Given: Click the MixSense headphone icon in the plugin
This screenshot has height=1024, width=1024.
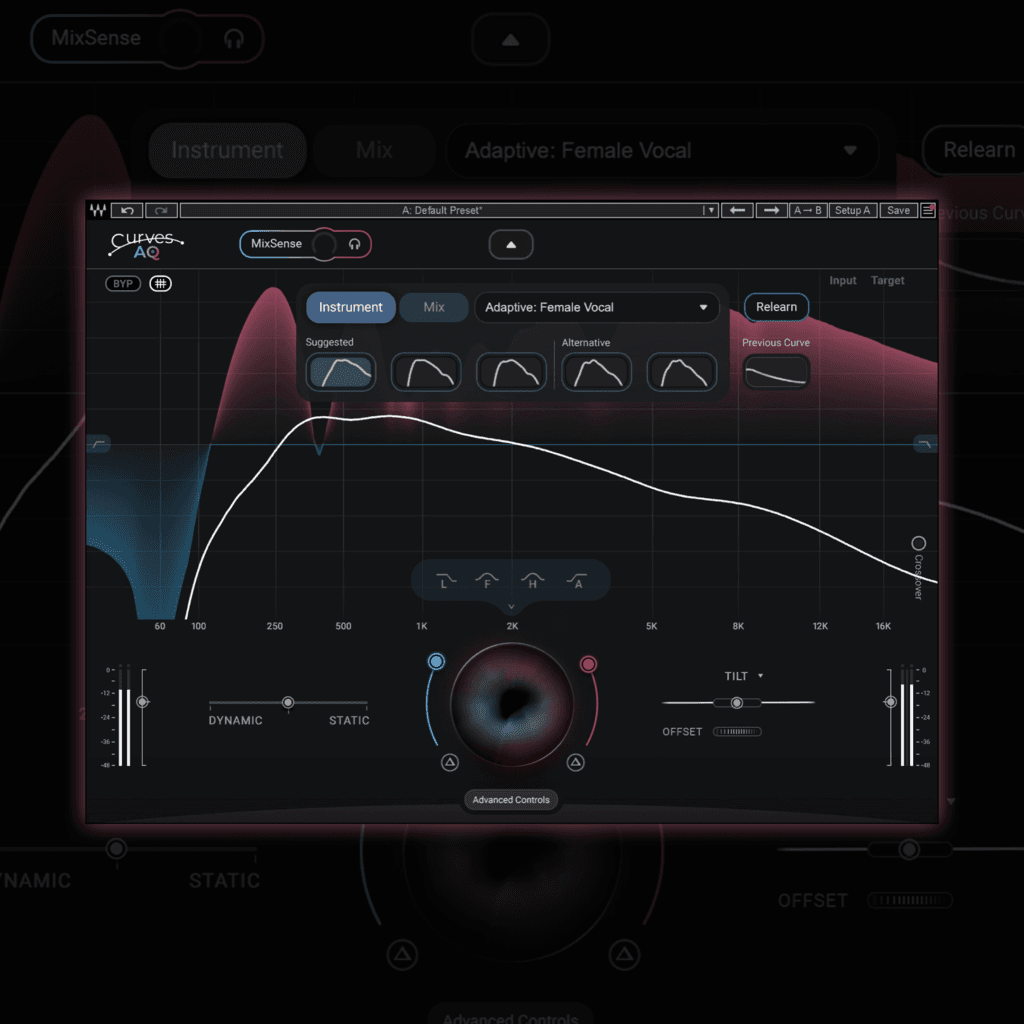Looking at the screenshot, I should tap(355, 244).
